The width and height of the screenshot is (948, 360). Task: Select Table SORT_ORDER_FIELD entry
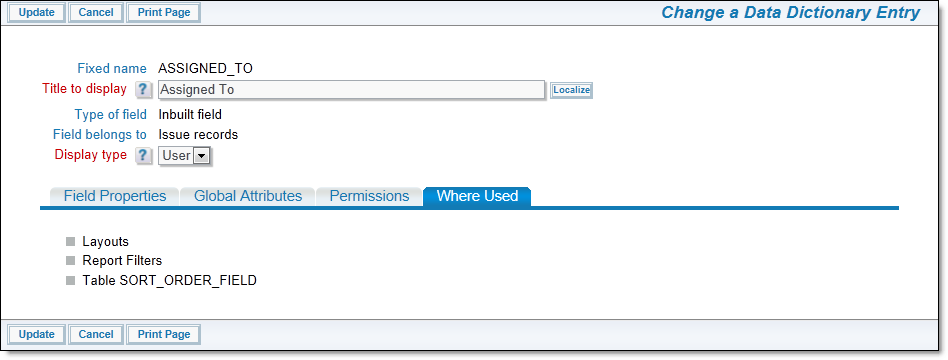click(x=170, y=281)
